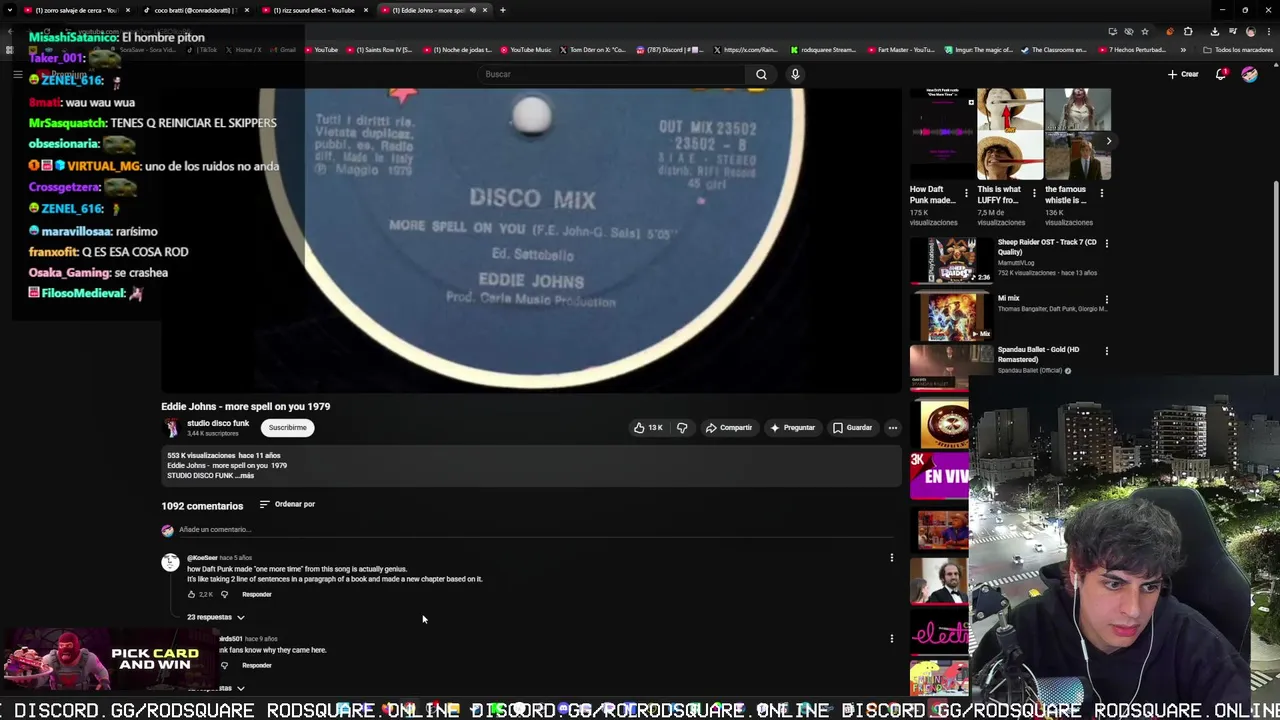Image resolution: width=1280 pixels, height=720 pixels.
Task: Open the 7 Hechos Perturbad bookmark
Action: pyautogui.click(x=1134, y=50)
